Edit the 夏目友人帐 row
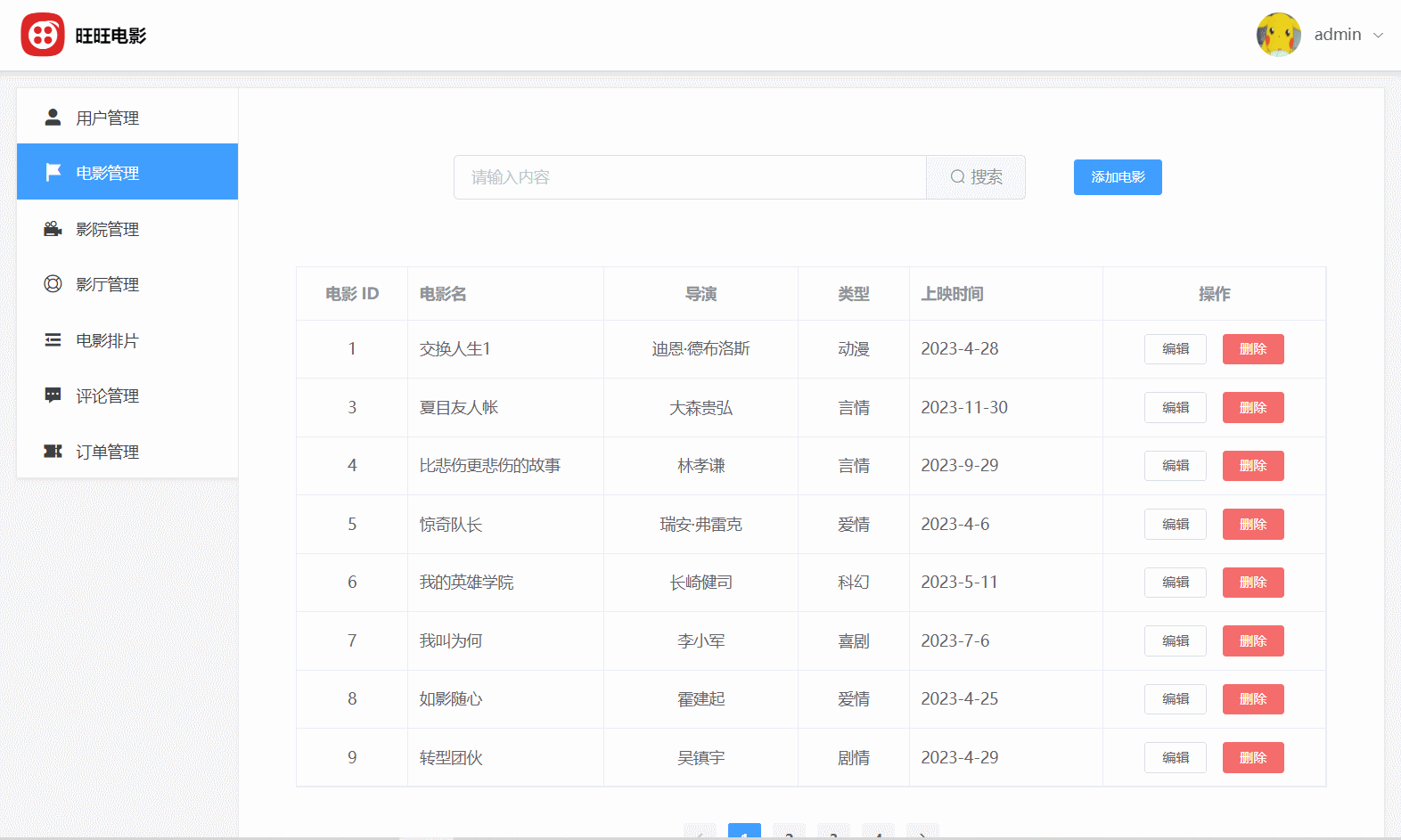Screen dimensions: 1401x840 coord(1176,407)
